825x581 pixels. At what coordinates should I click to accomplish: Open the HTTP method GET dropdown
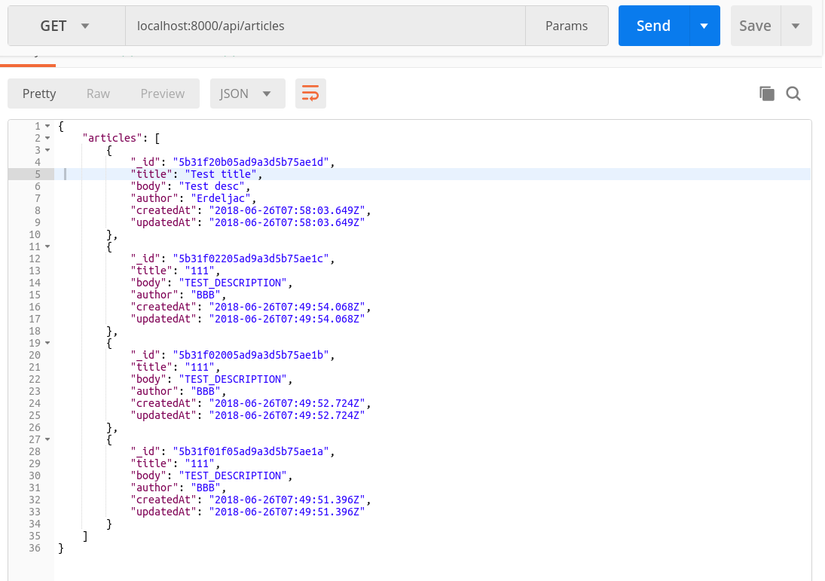[x=66, y=26]
